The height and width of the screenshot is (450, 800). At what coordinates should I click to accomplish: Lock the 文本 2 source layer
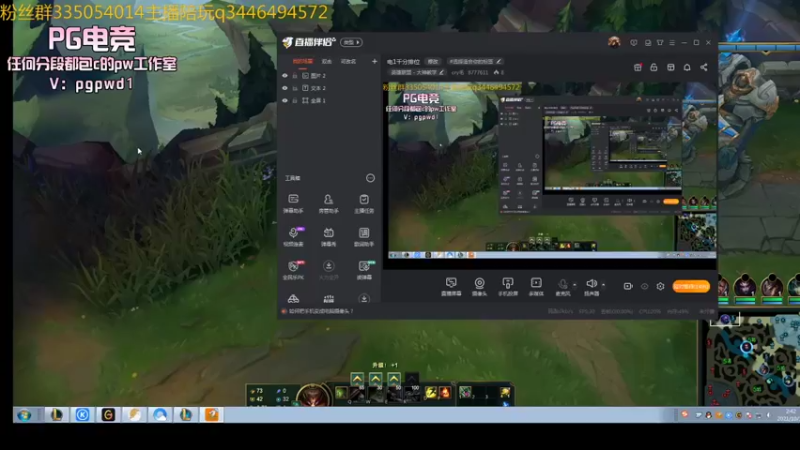pyautogui.click(x=295, y=88)
